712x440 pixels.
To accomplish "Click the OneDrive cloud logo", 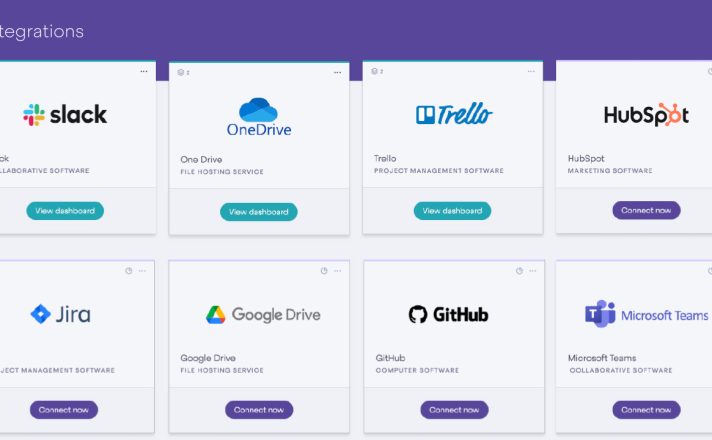I will [x=259, y=117].
